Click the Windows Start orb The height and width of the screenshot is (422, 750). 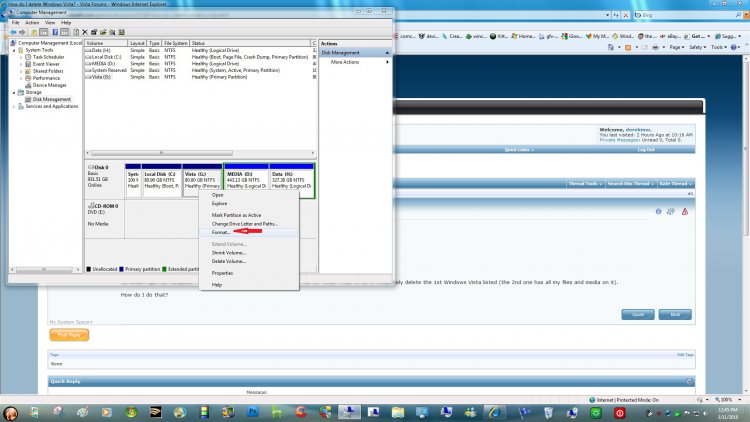(x=11, y=413)
